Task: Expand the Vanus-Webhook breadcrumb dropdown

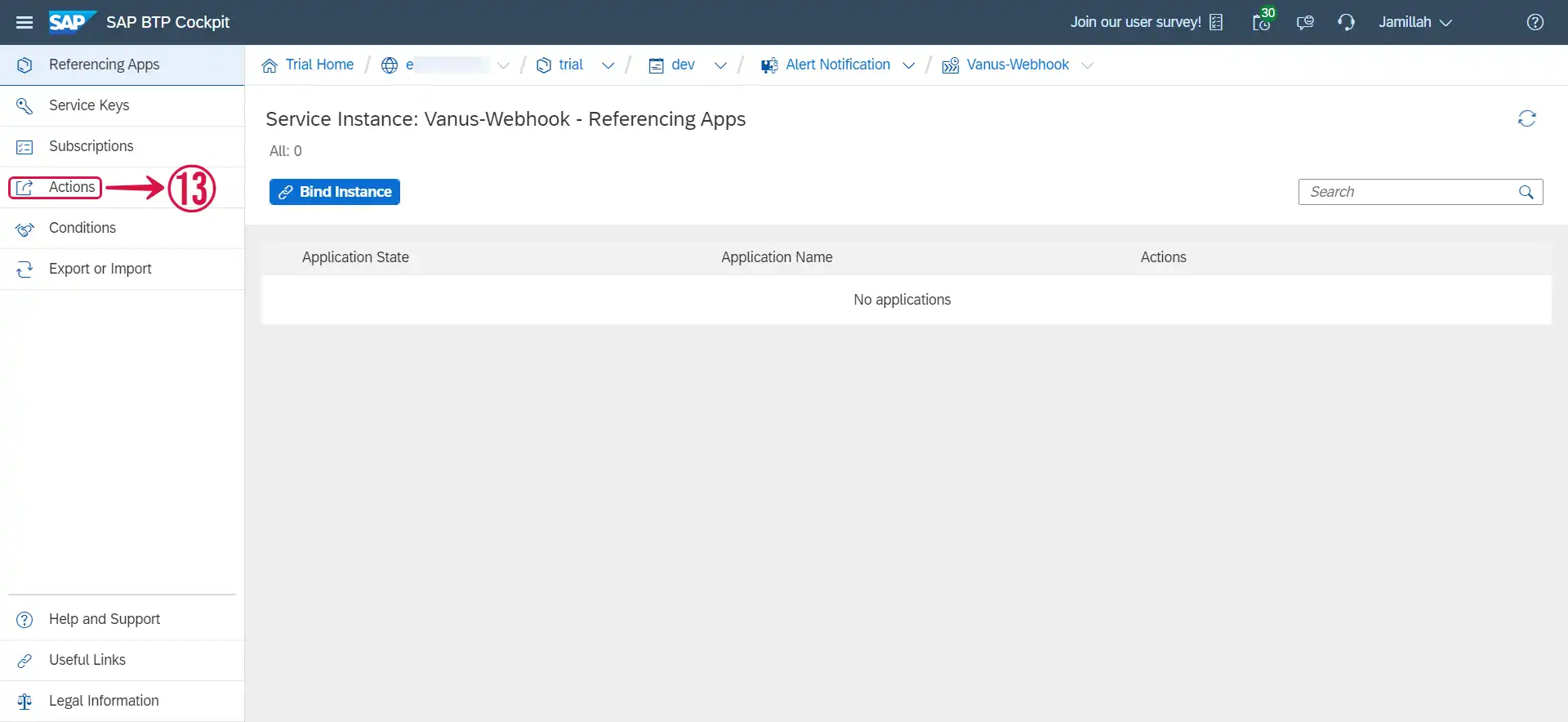Action: click(1087, 65)
